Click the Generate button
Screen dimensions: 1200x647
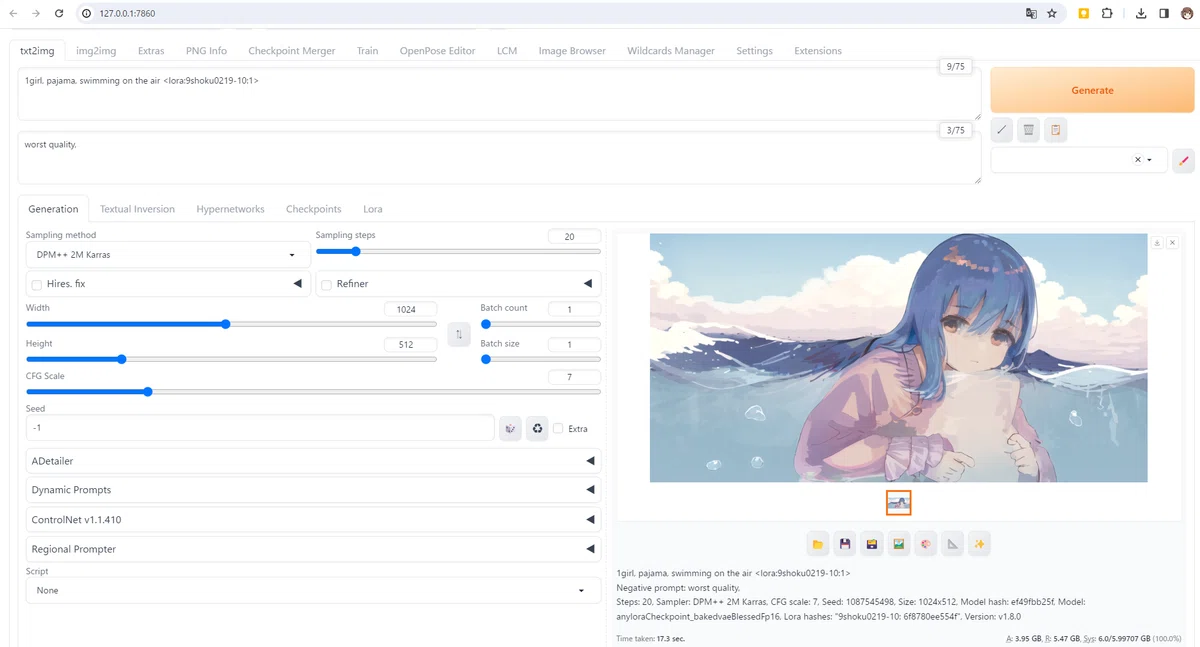pos(1092,90)
